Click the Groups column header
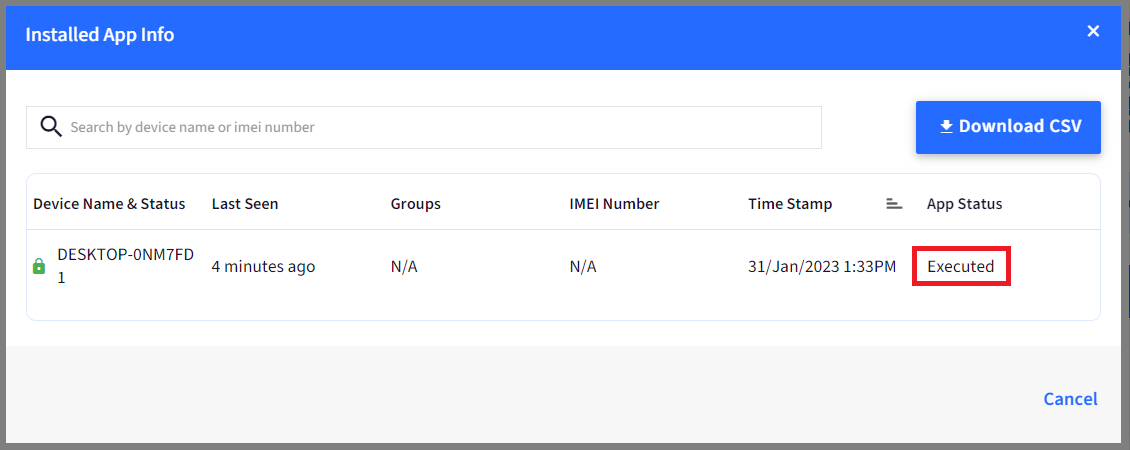Image resolution: width=1130 pixels, height=450 pixels. click(416, 204)
